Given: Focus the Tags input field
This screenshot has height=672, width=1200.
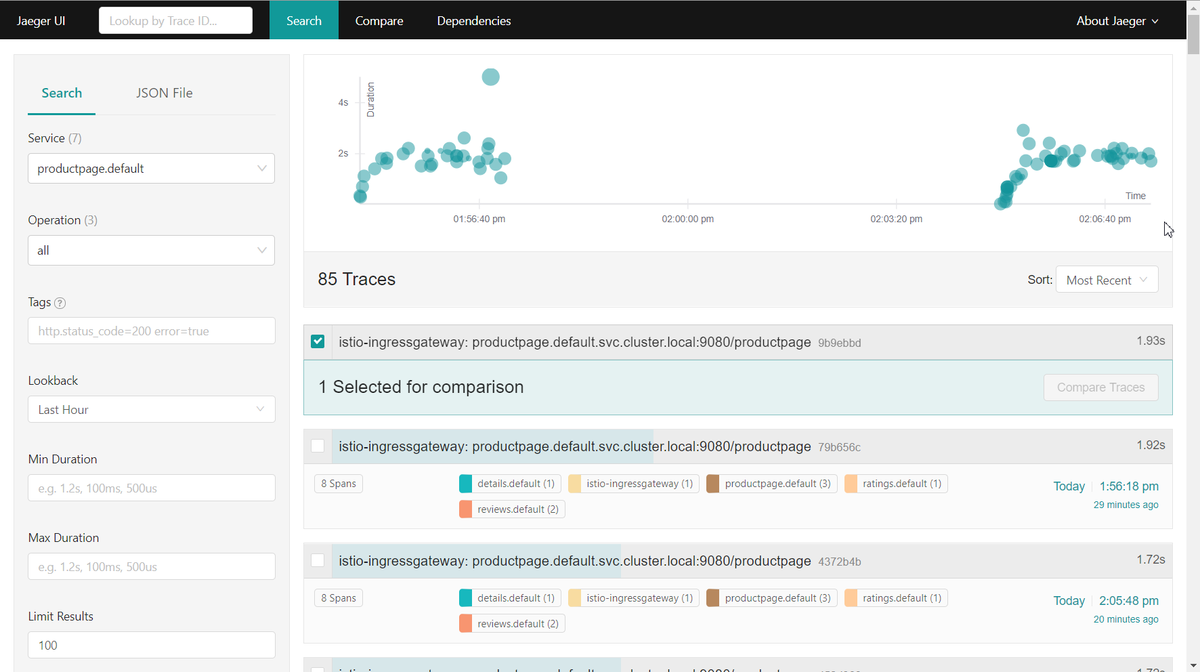Looking at the screenshot, I should point(151,331).
